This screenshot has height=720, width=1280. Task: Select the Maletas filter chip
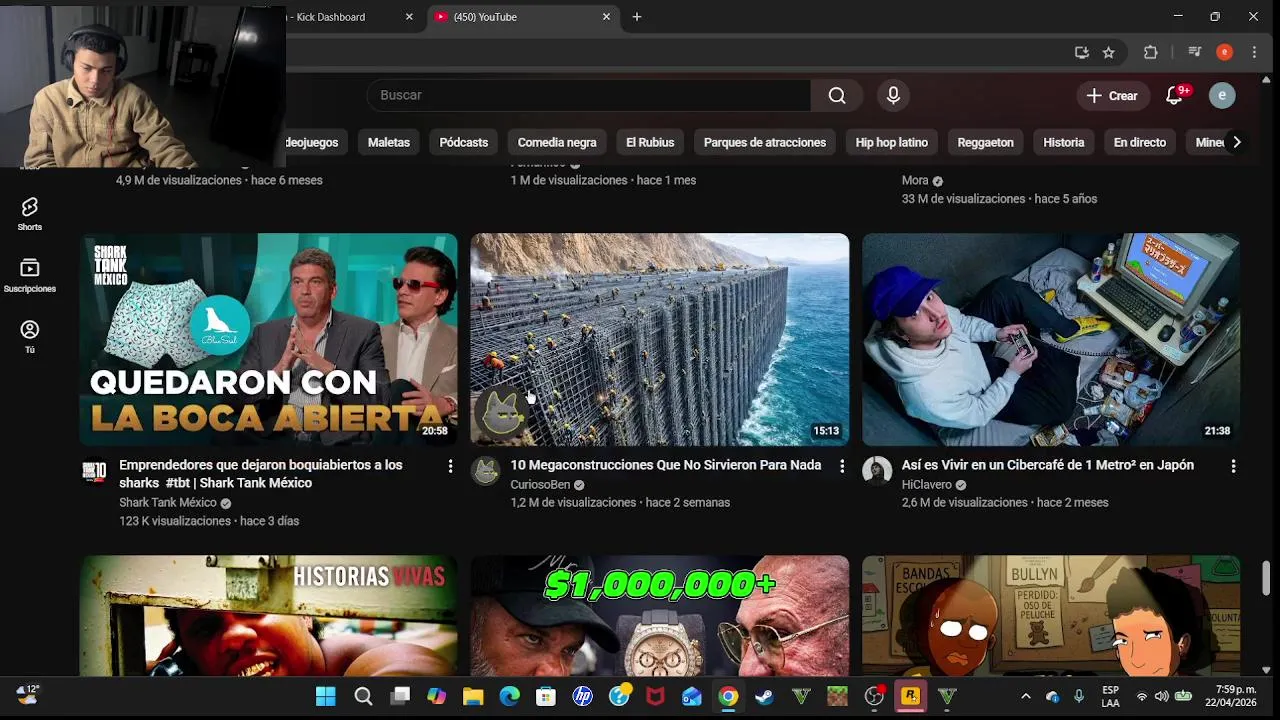389,142
